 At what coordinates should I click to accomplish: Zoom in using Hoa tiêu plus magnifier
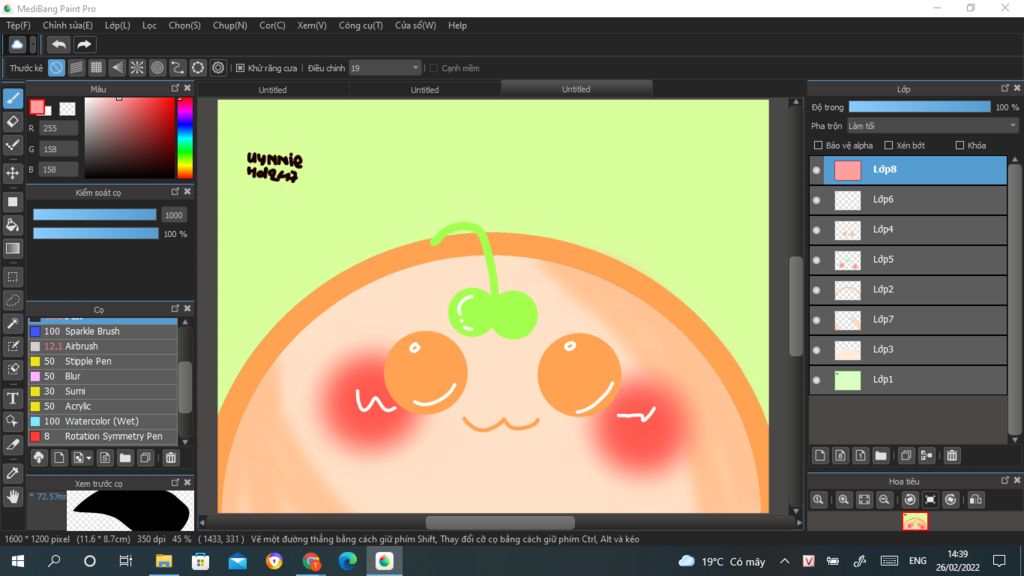844,500
